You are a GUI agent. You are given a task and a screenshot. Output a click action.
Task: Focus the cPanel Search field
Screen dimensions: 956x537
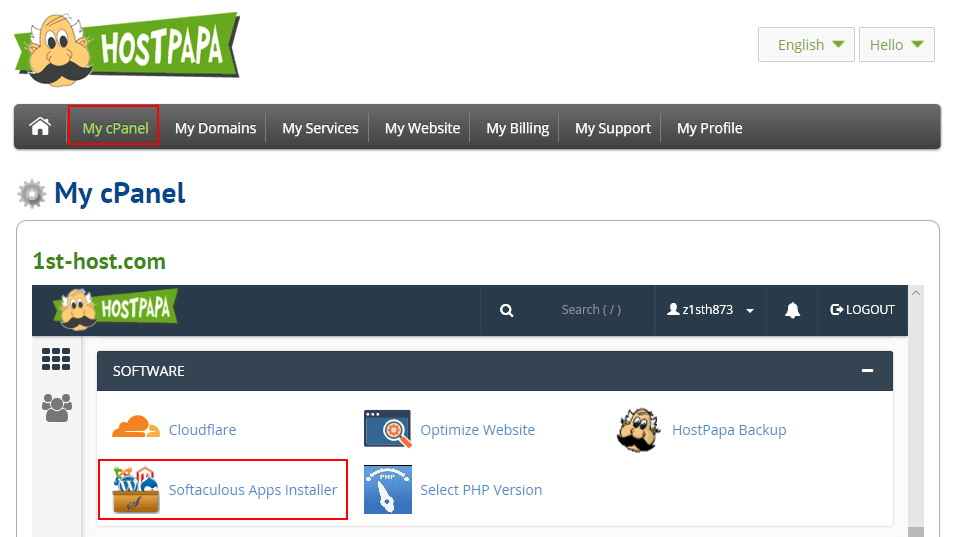(x=591, y=310)
